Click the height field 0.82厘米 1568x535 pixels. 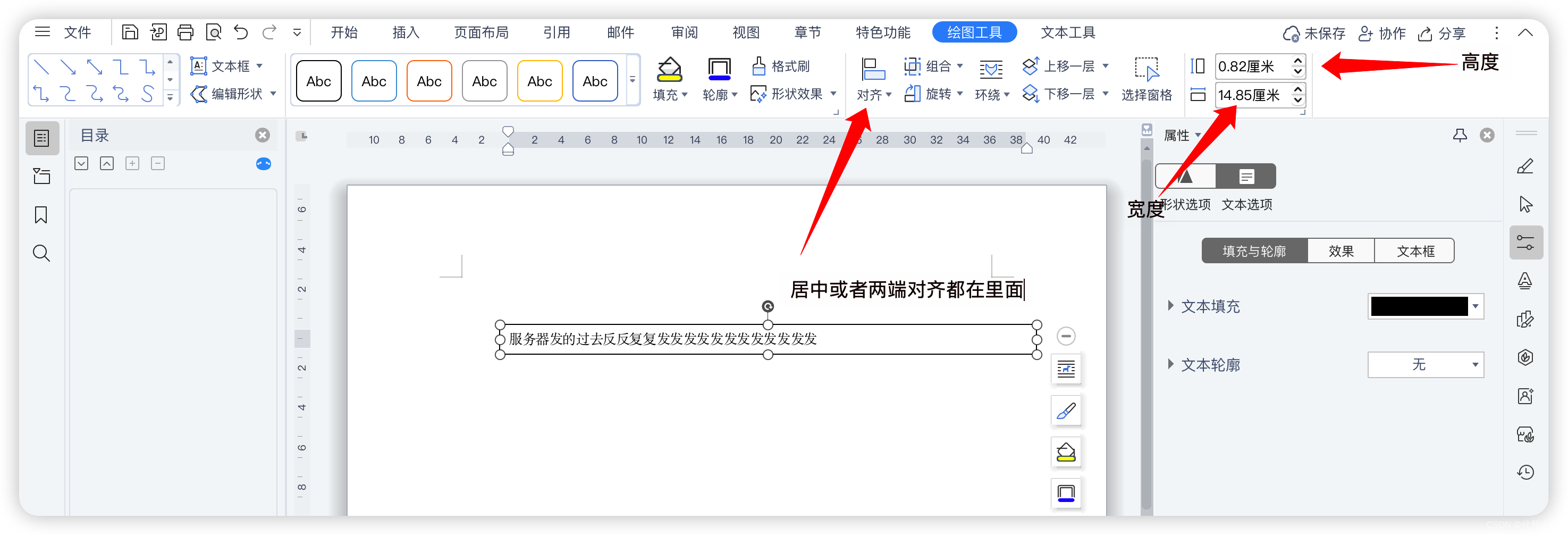click(x=1252, y=66)
